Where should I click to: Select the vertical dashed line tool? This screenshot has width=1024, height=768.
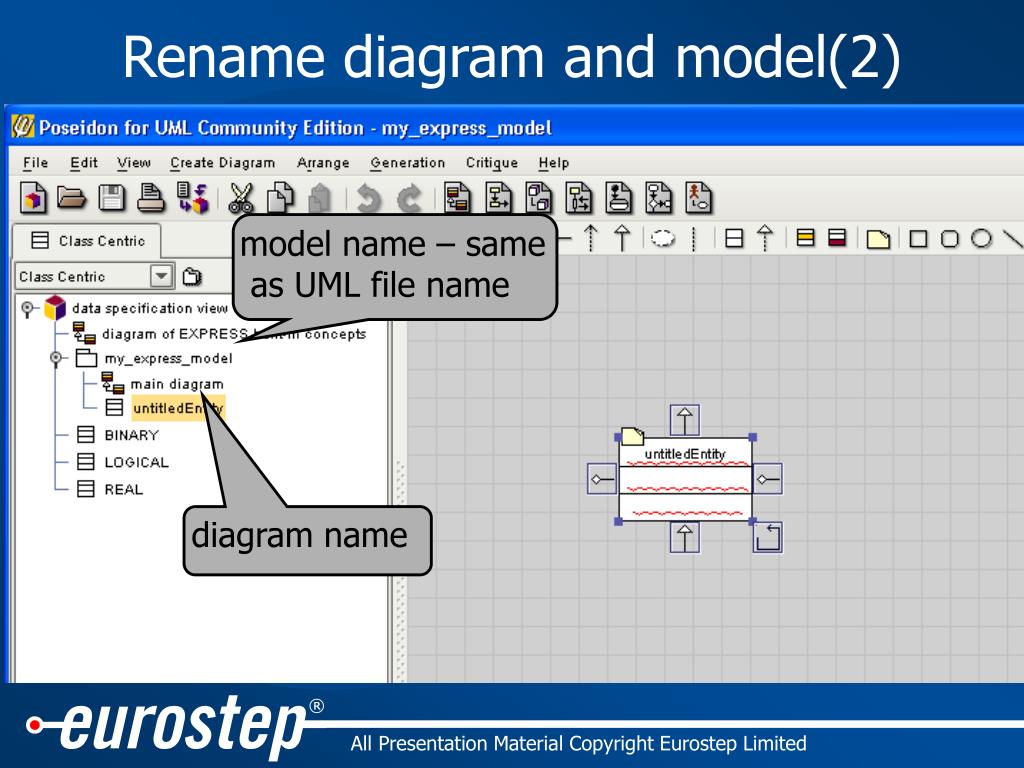(x=694, y=238)
